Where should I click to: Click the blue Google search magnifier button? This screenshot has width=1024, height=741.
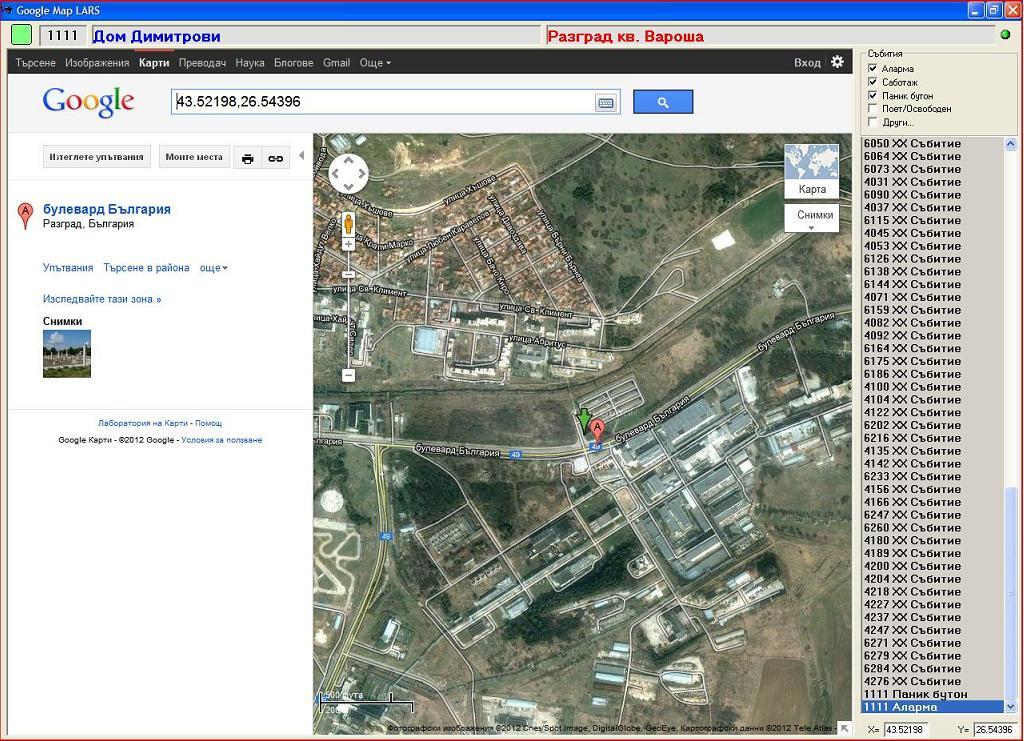pyautogui.click(x=663, y=102)
